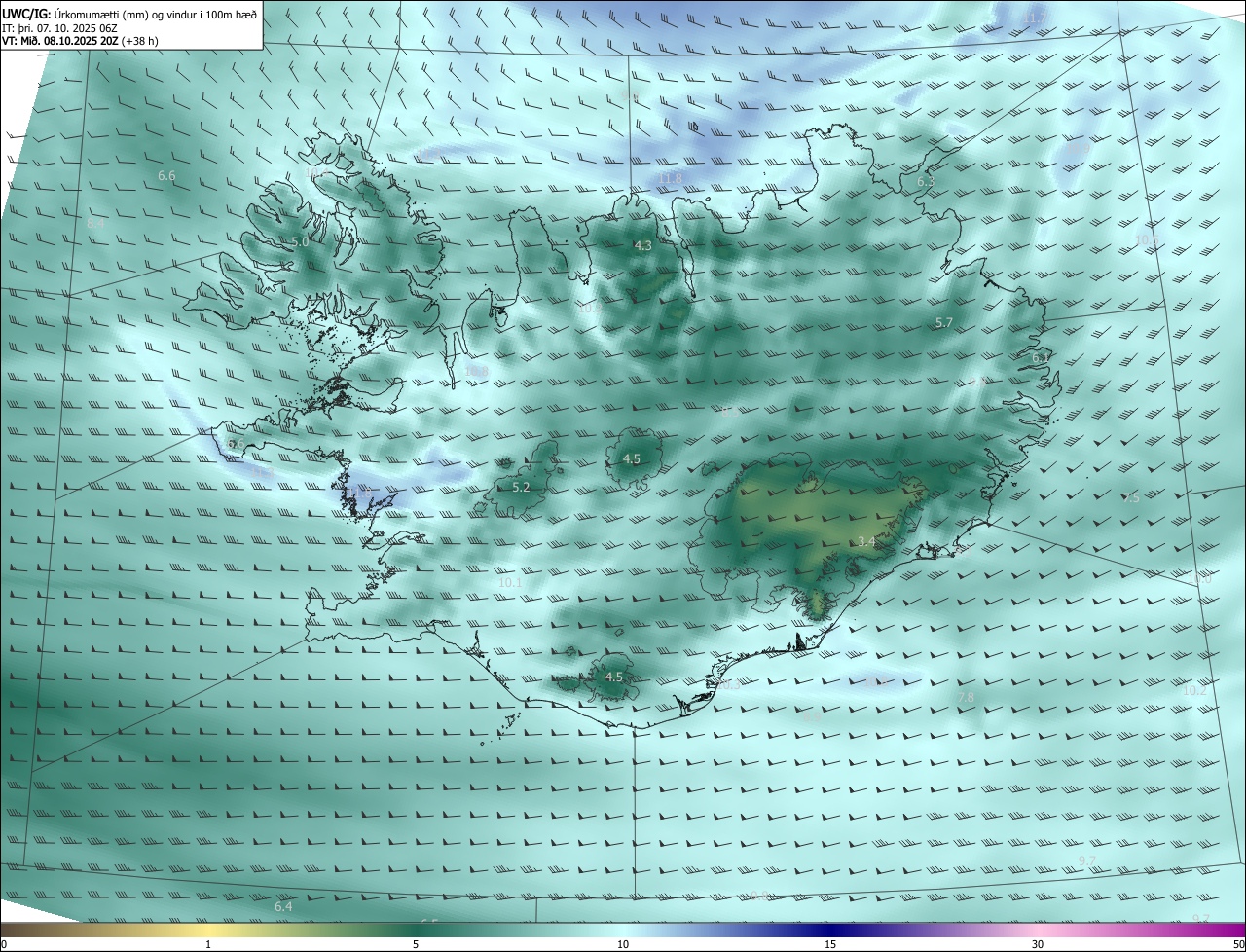Click the "0" tick on the colour scale

4,944
